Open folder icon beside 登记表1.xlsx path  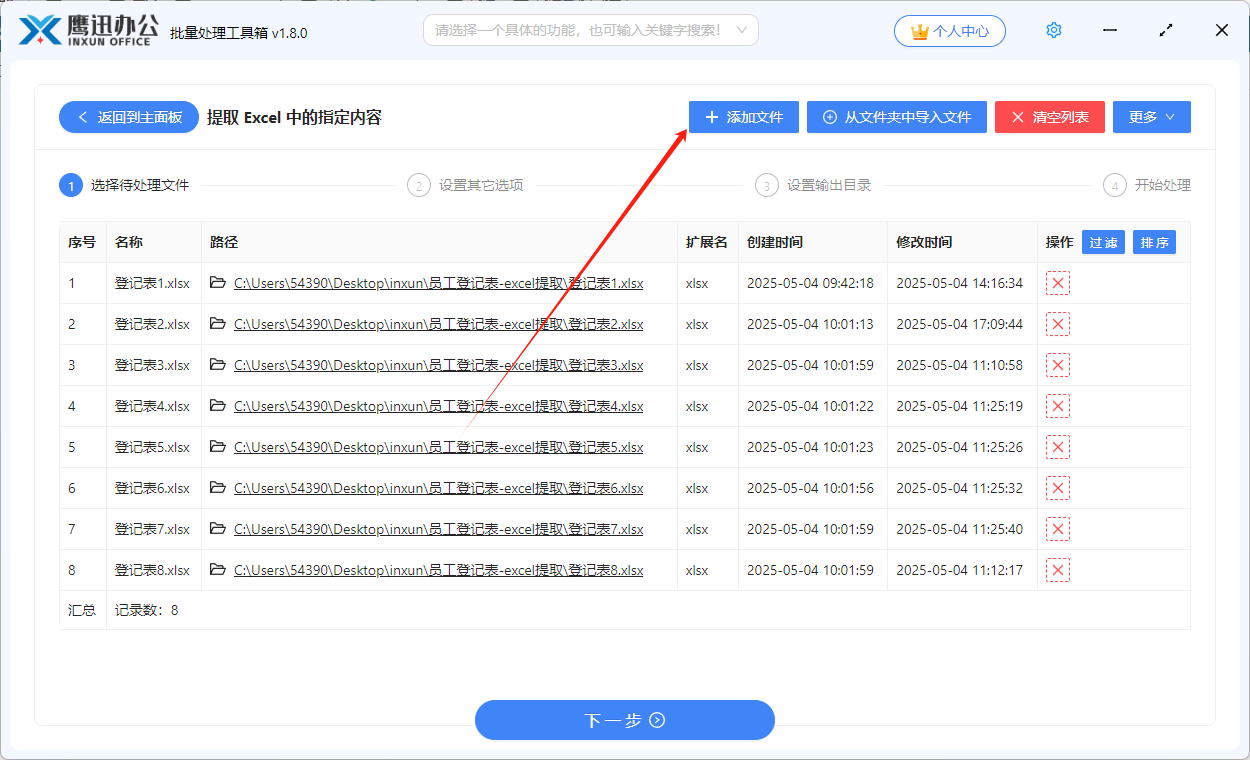(218, 283)
